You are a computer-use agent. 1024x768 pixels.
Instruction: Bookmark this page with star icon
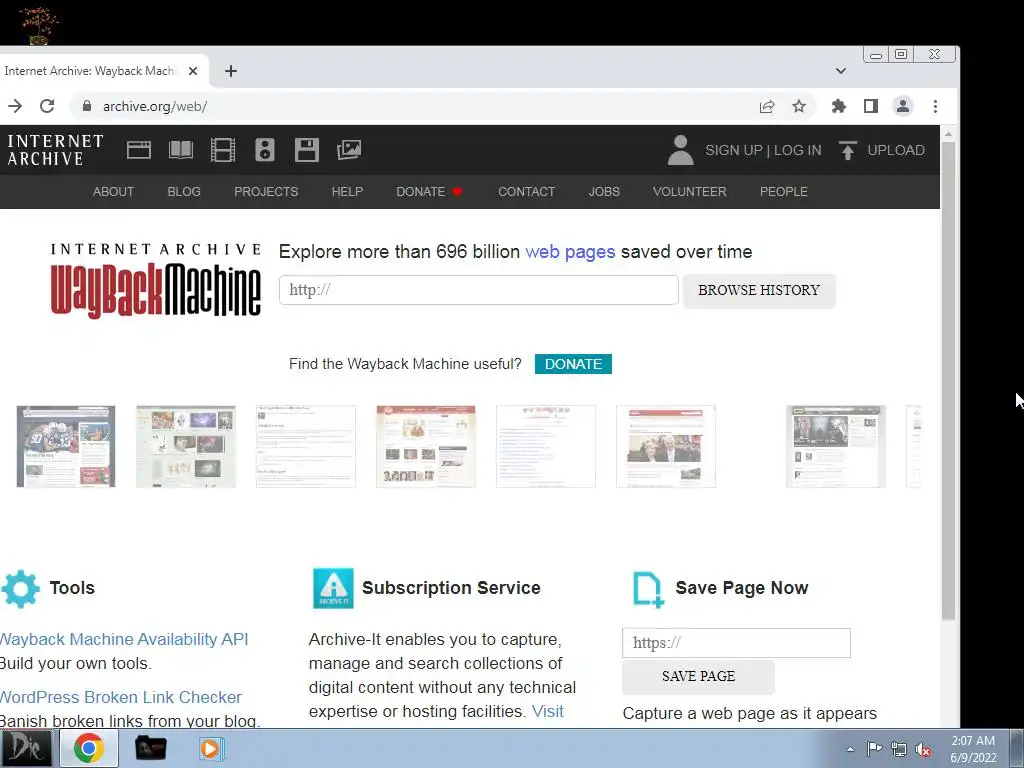799,106
